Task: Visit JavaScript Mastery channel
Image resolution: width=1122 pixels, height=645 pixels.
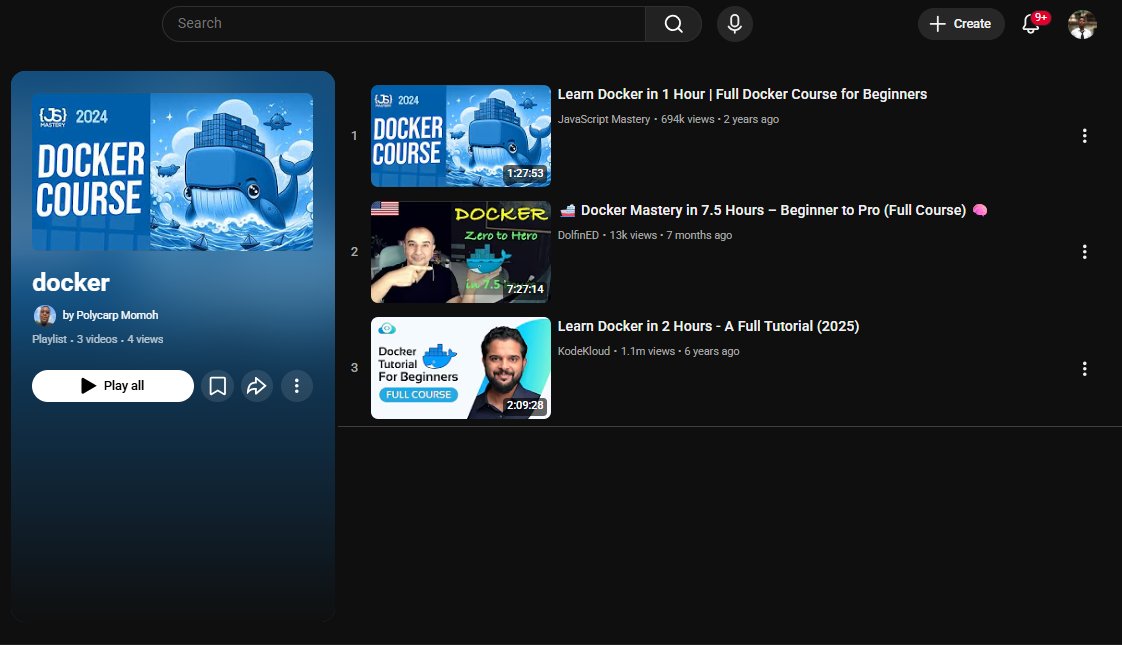Action: click(604, 120)
